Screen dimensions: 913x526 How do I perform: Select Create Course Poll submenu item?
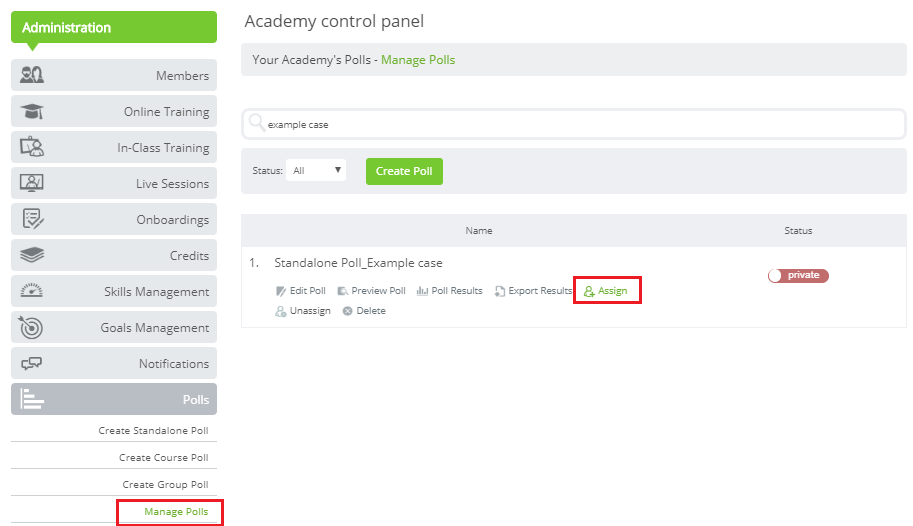pyautogui.click(x=164, y=457)
